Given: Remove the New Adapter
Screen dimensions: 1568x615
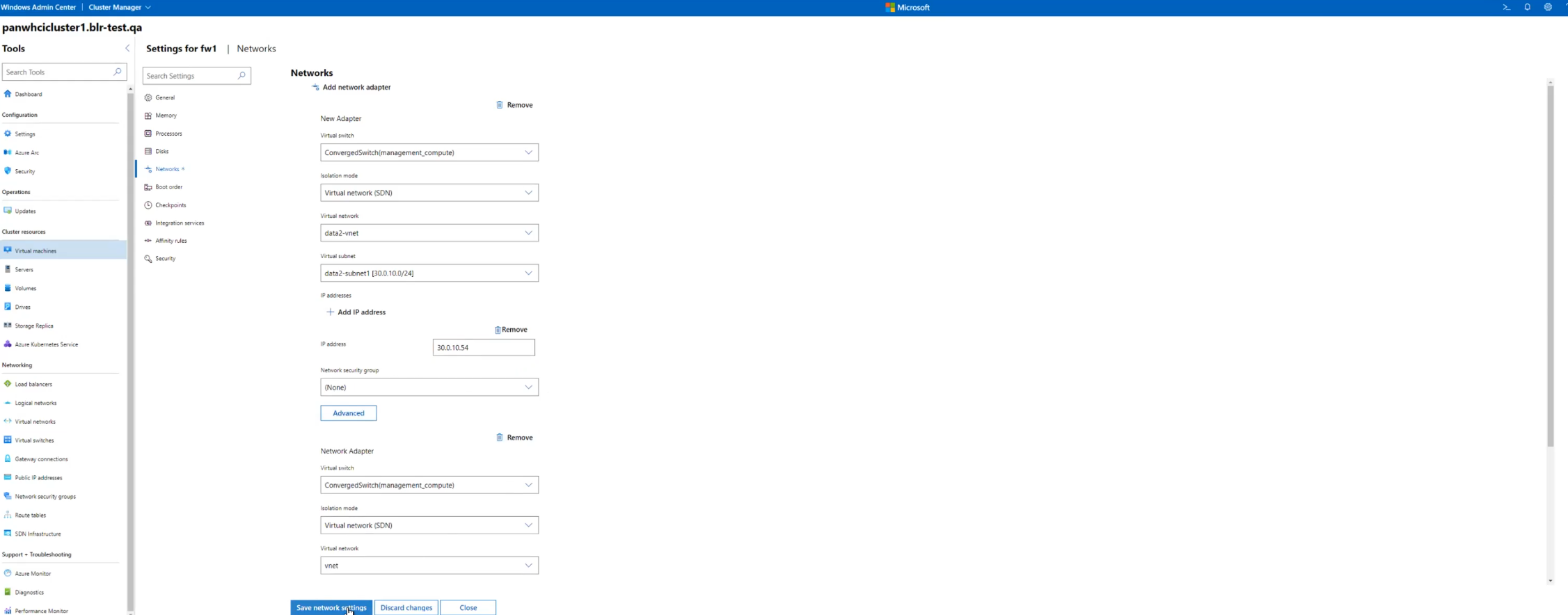Looking at the screenshot, I should tap(514, 105).
